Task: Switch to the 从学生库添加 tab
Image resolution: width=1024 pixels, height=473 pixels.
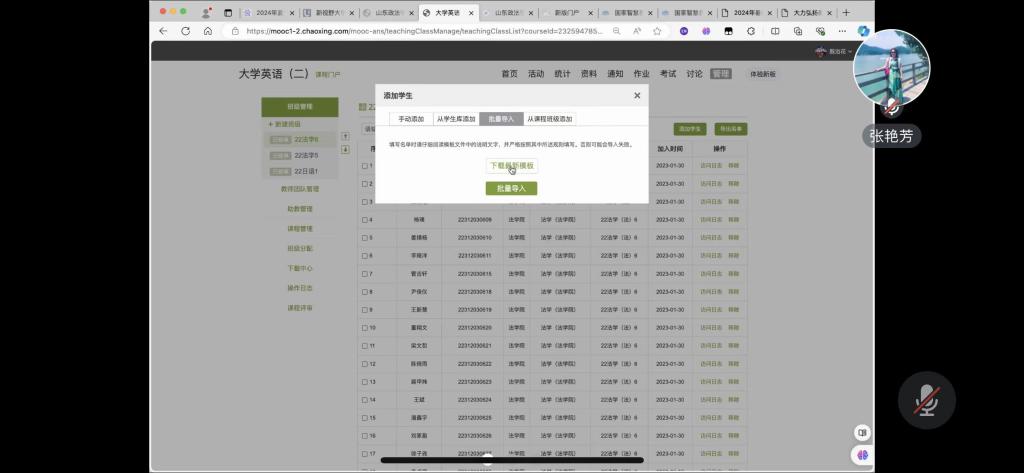Action: pos(455,119)
